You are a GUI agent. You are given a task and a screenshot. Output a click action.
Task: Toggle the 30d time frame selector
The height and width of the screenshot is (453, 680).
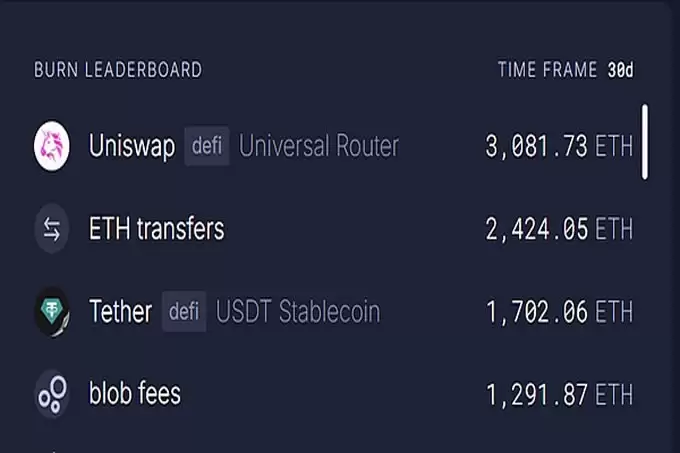[621, 70]
